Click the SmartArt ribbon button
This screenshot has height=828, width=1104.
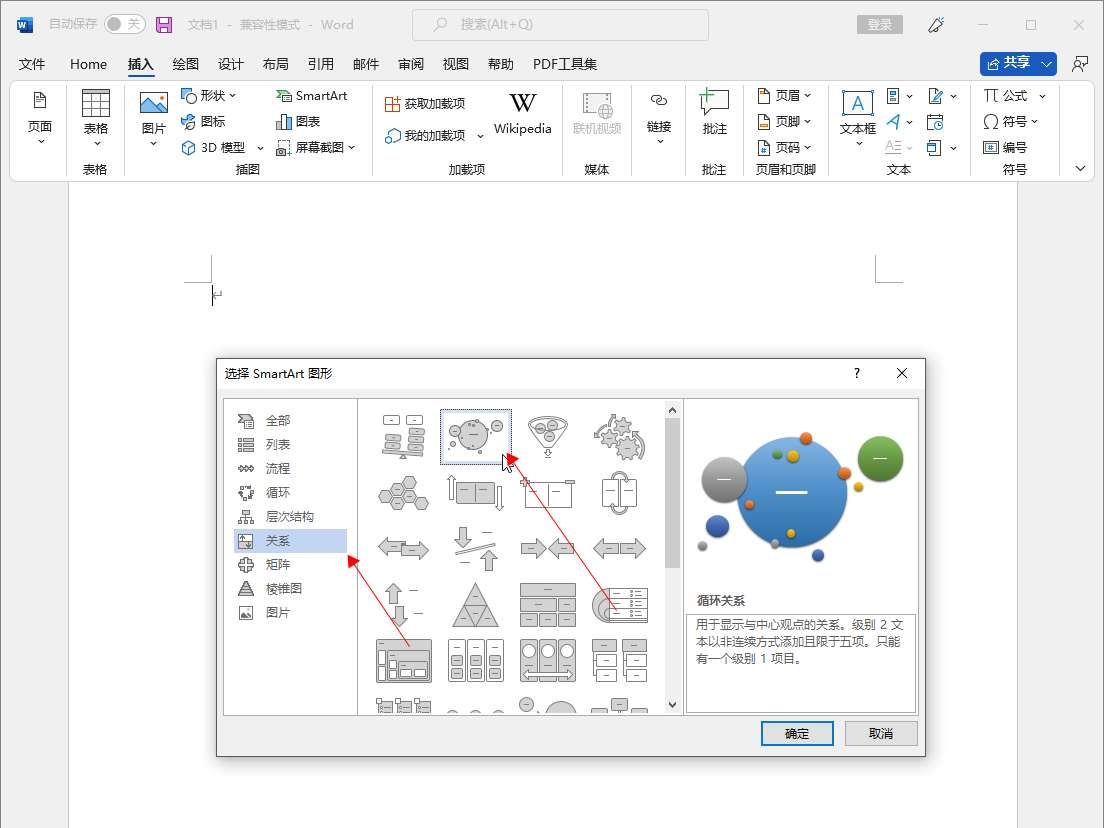point(311,95)
